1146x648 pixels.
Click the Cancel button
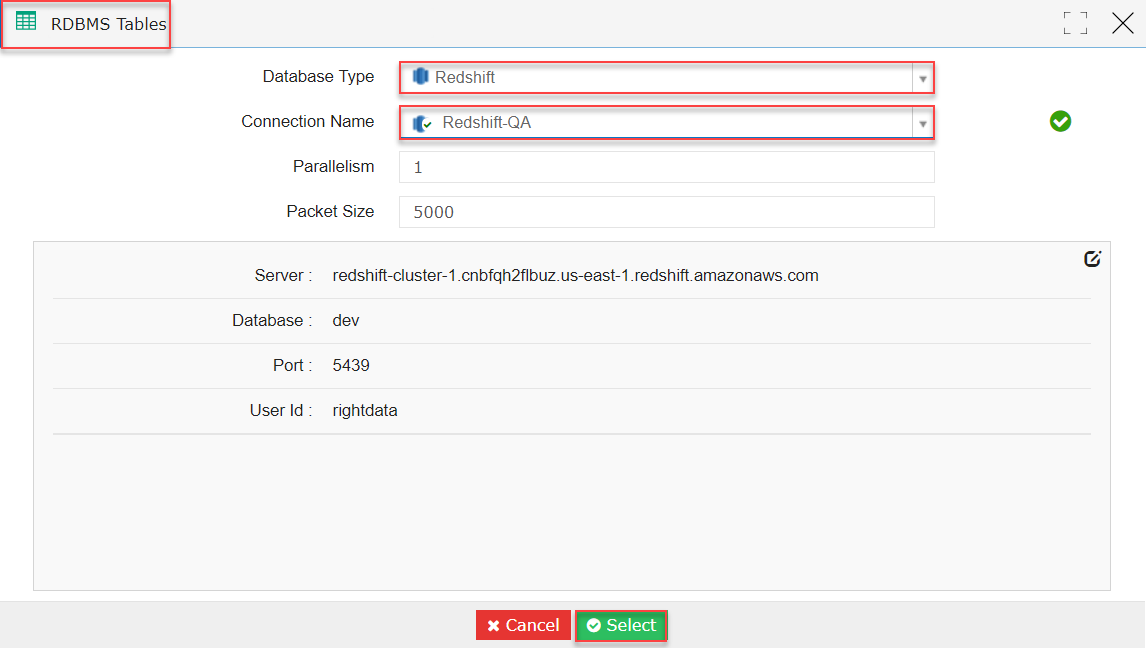[x=523, y=625]
